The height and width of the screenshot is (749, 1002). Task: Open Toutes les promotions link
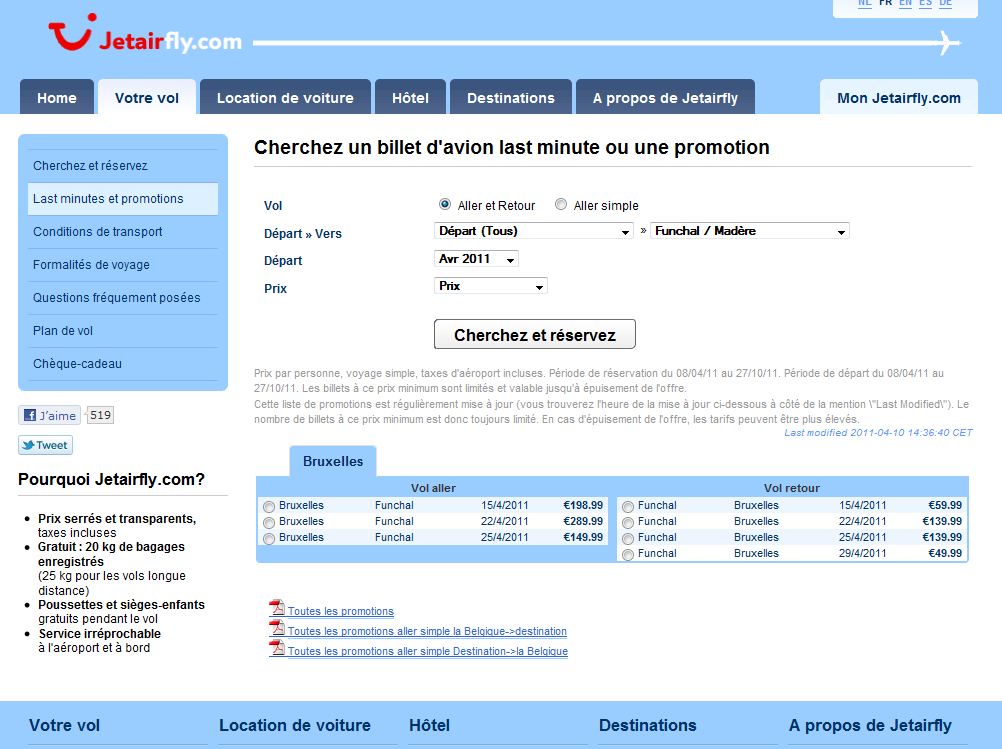pos(341,611)
